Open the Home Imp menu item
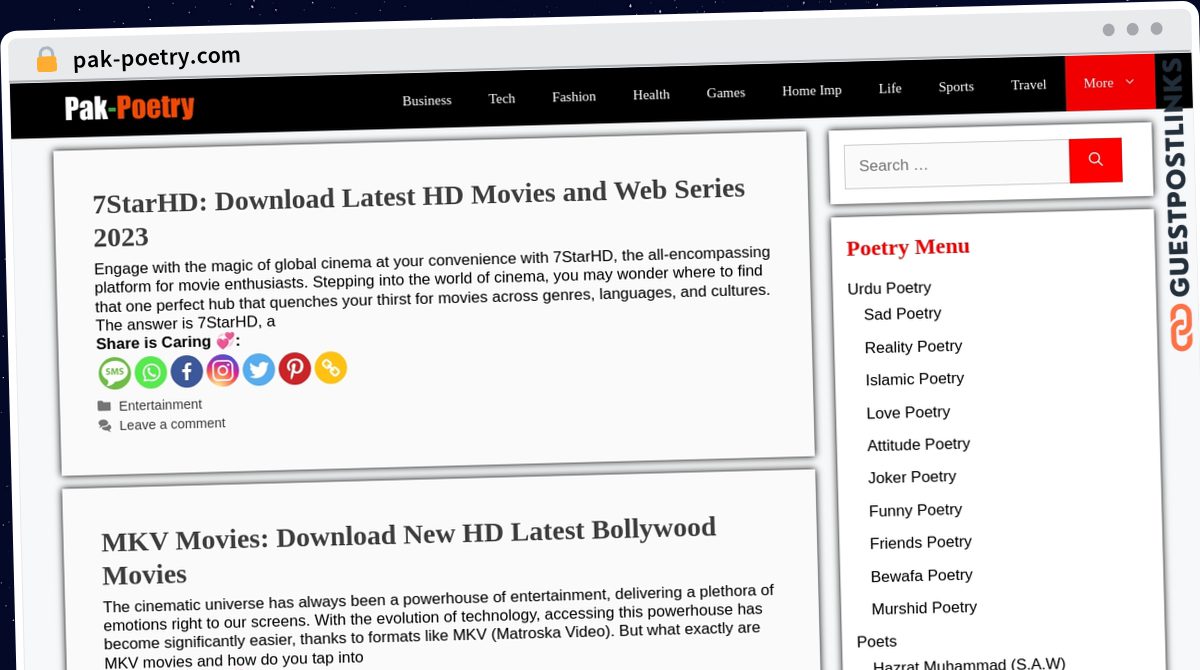This screenshot has height=670, width=1200. (x=812, y=90)
